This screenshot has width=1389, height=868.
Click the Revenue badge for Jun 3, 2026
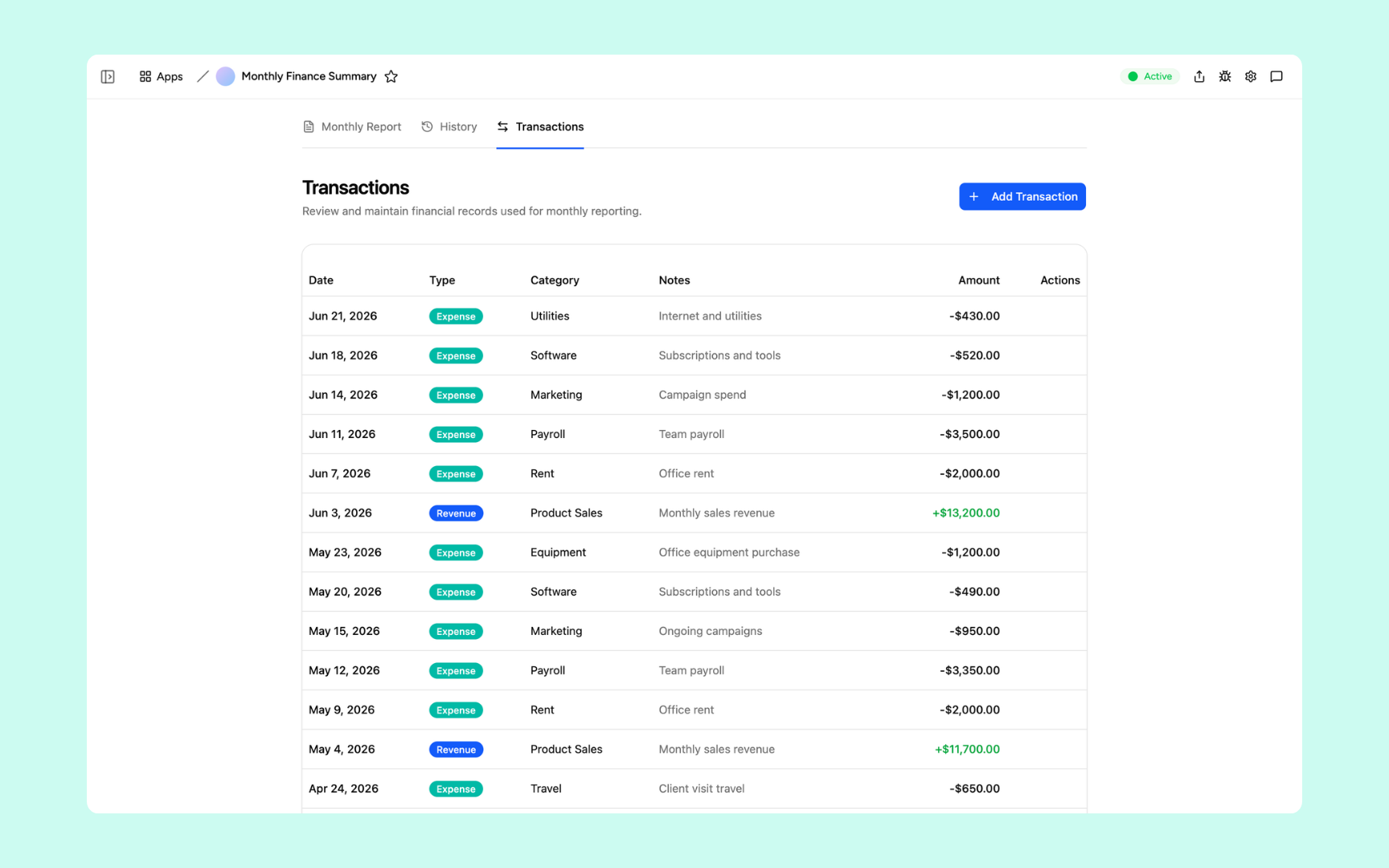pyautogui.click(x=456, y=513)
